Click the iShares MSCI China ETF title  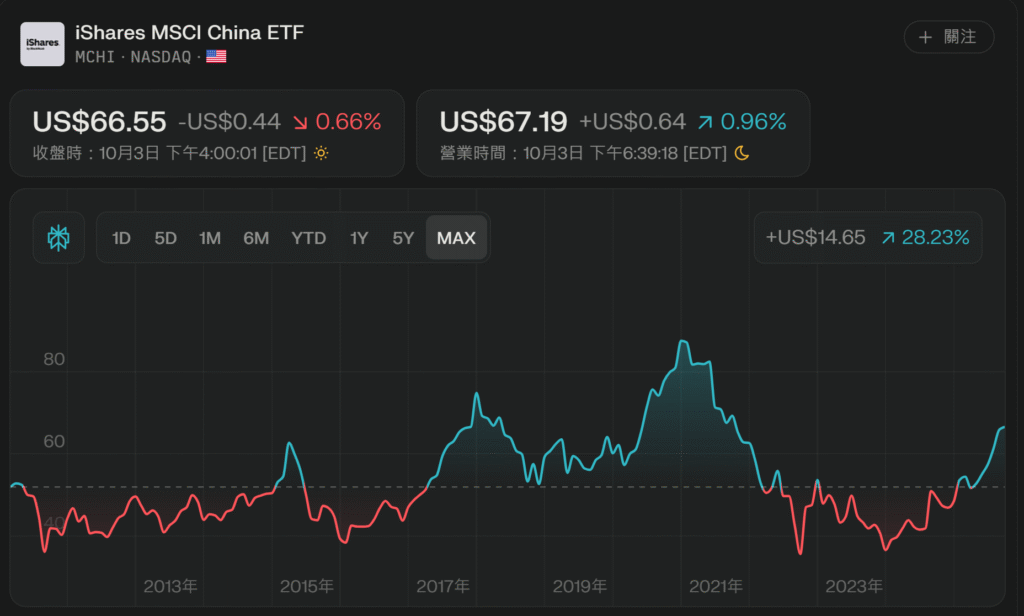point(189,33)
